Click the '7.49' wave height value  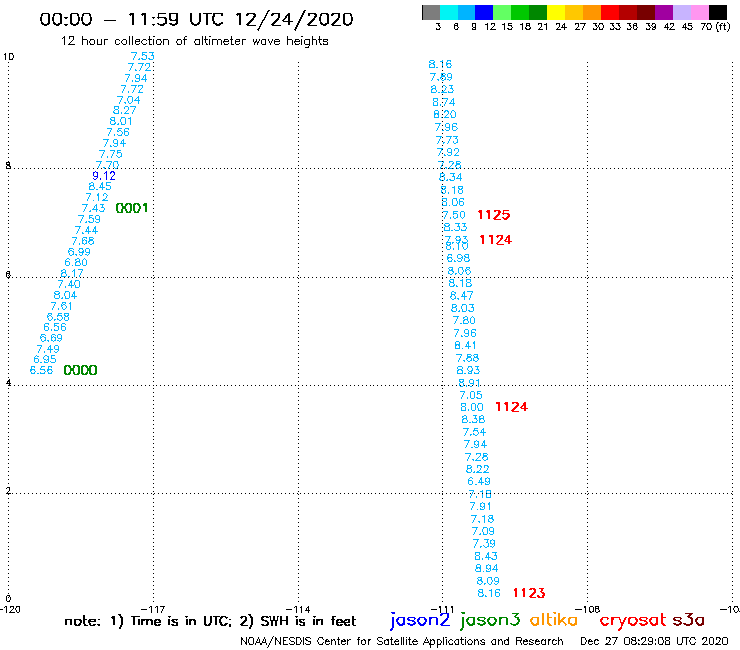(48, 349)
